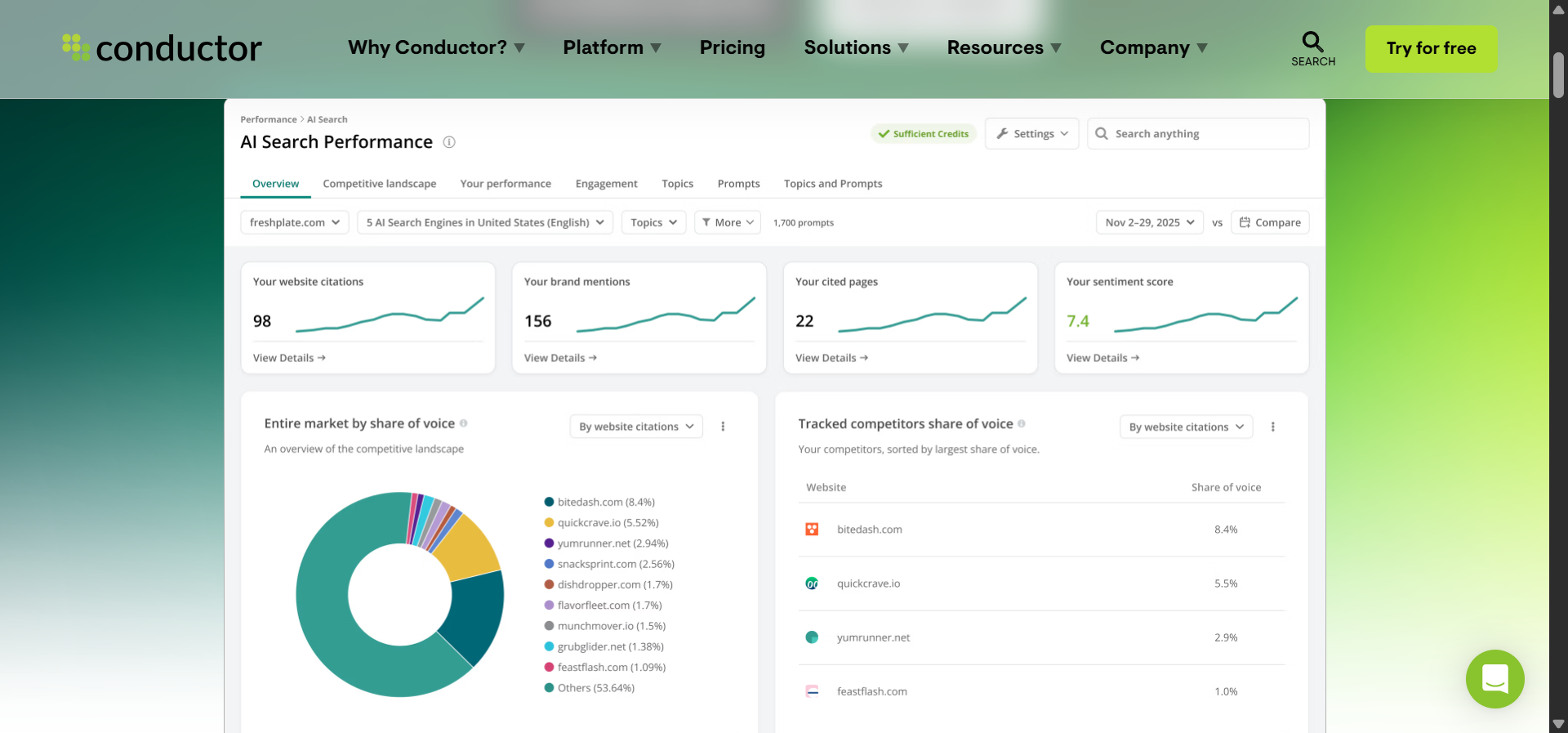1568x733 pixels.
Task: Click info icon next to Entire market title
Action: 464,423
